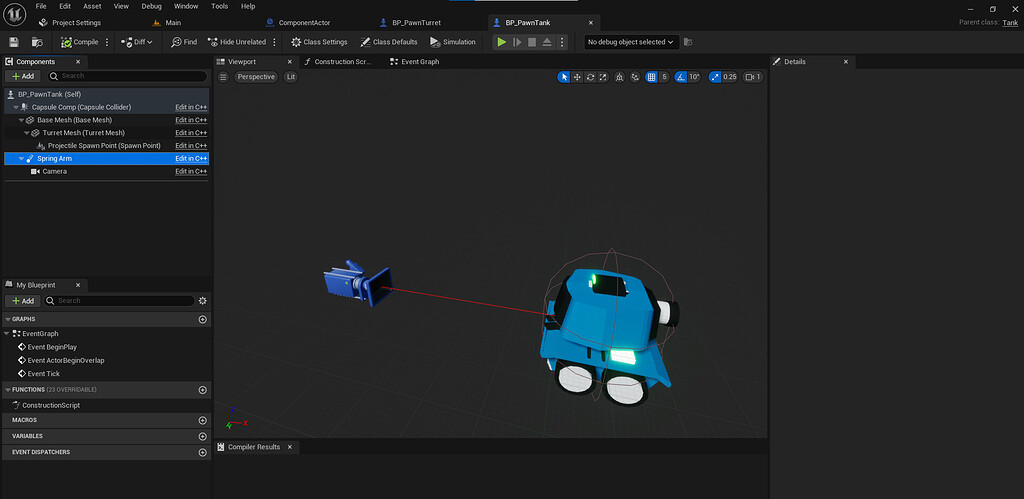Open the My Blueprint settings gear
The width and height of the screenshot is (1024, 499).
tap(203, 300)
